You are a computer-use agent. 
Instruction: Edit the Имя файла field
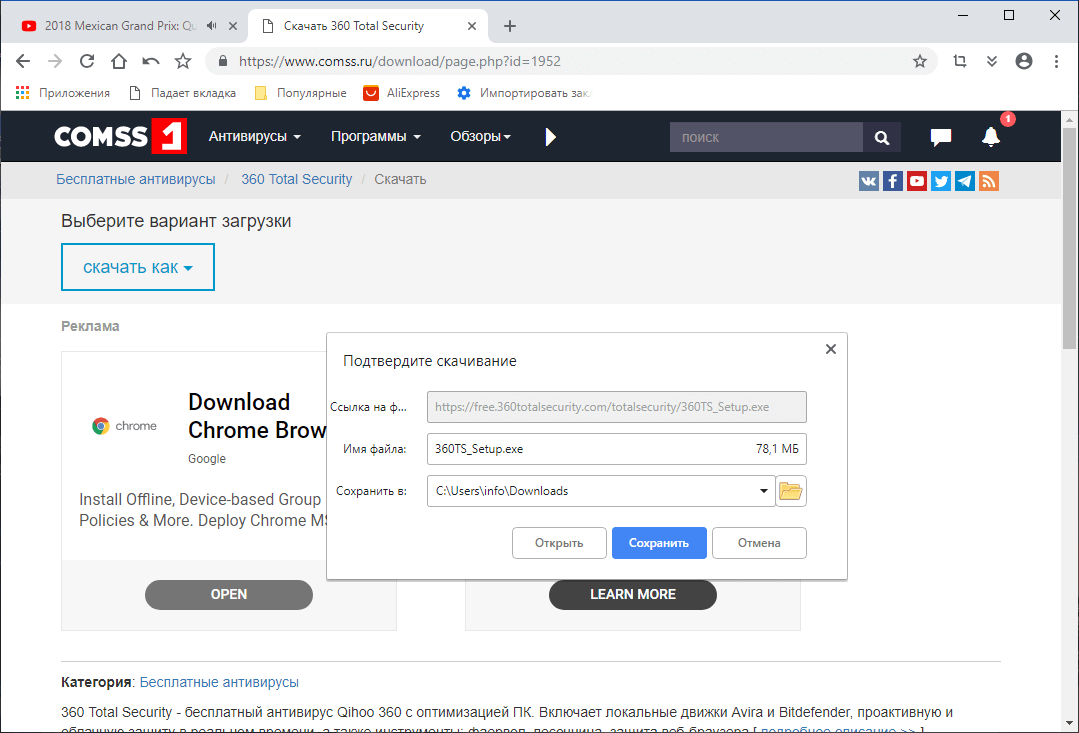point(617,449)
